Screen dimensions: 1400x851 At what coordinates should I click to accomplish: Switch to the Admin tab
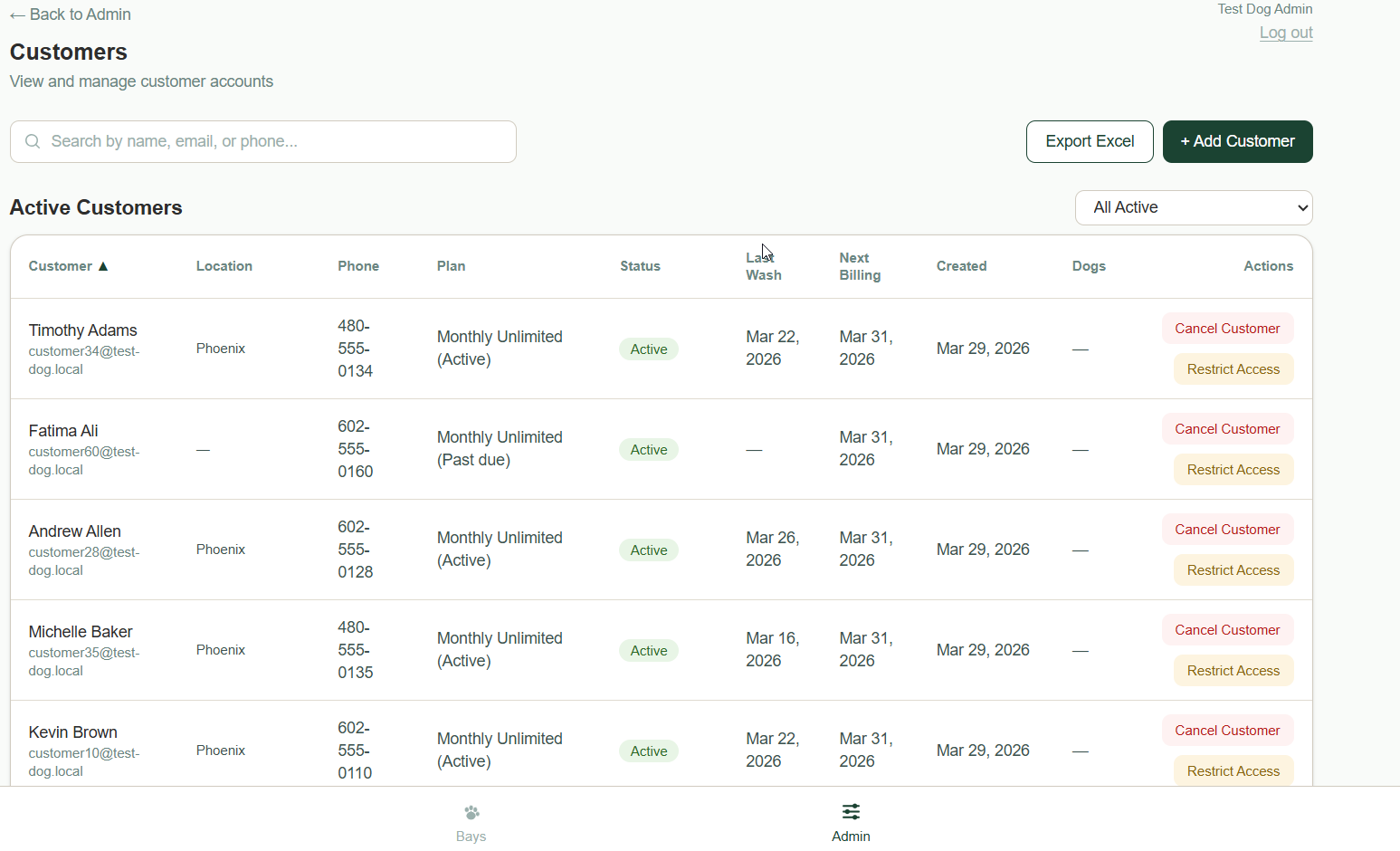pyautogui.click(x=850, y=822)
